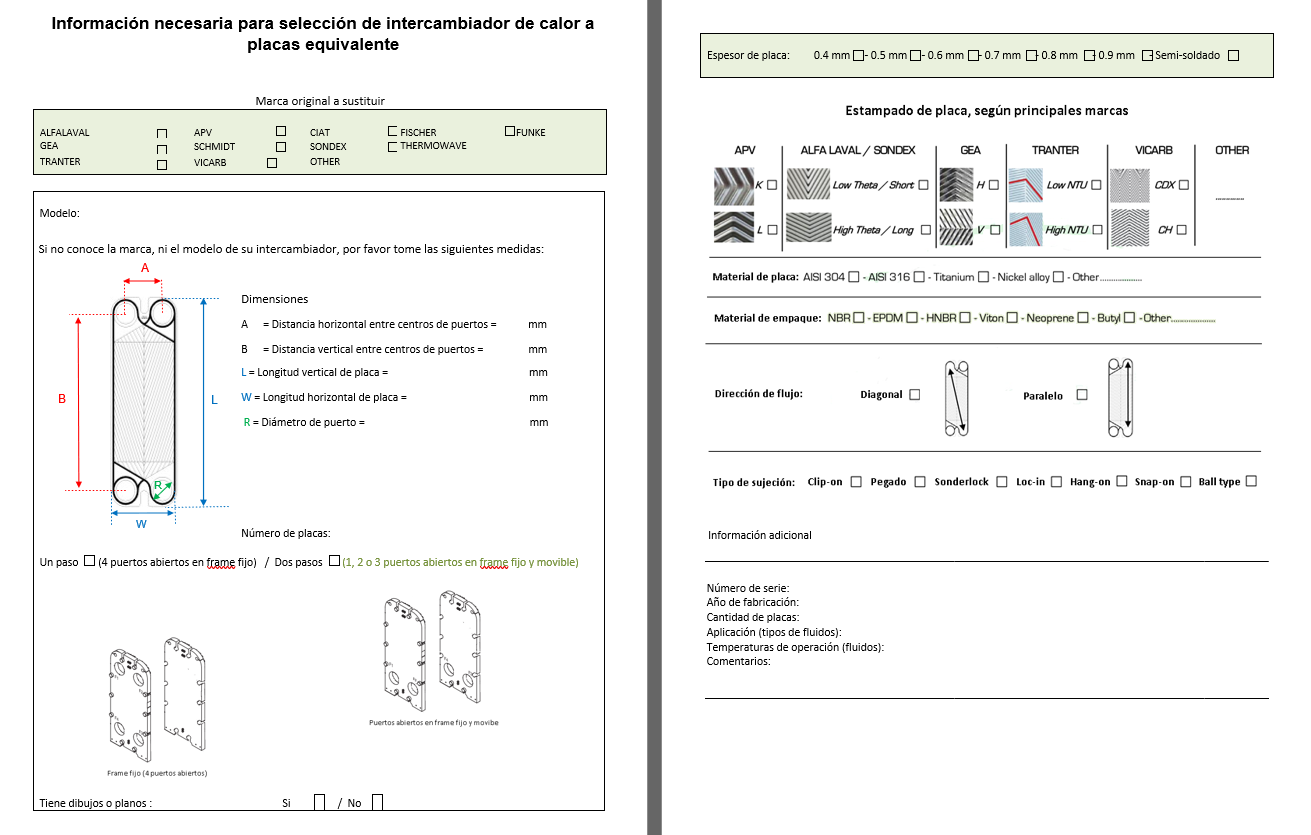Select 0.5 mm plate thickness checkbox
This screenshot has height=835, width=1311.
(x=915, y=56)
